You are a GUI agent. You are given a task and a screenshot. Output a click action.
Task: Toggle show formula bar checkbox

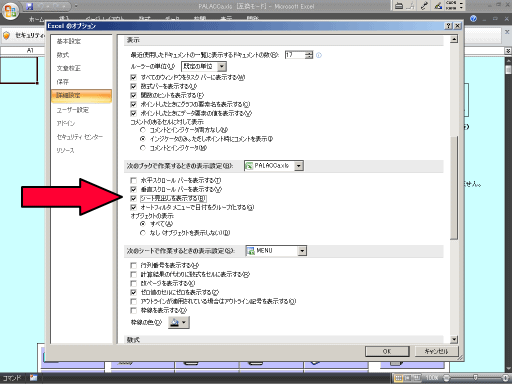tap(133, 86)
